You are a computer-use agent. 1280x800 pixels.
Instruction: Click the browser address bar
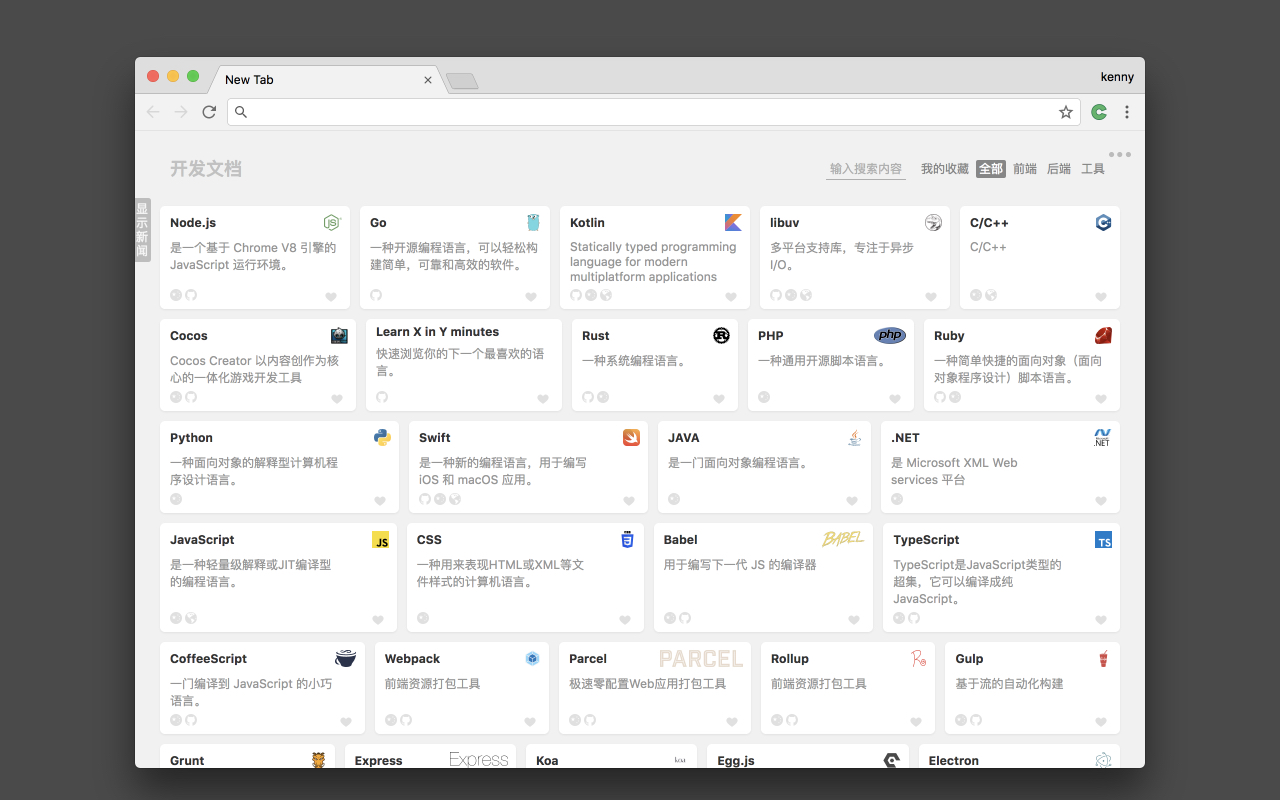tap(654, 112)
